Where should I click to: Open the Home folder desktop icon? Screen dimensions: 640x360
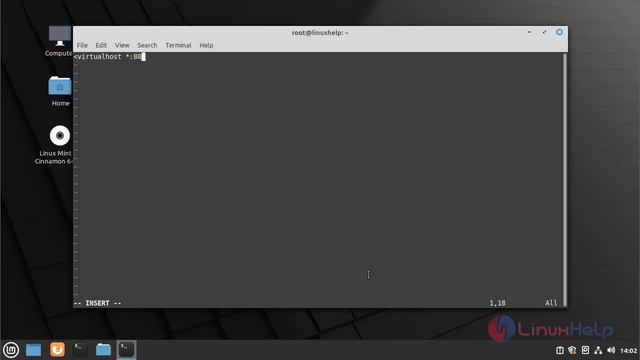[x=60, y=91]
